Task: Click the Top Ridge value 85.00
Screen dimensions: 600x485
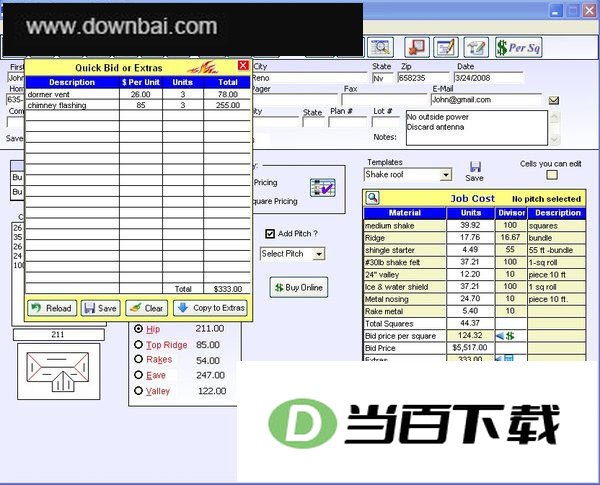Action: [x=208, y=345]
